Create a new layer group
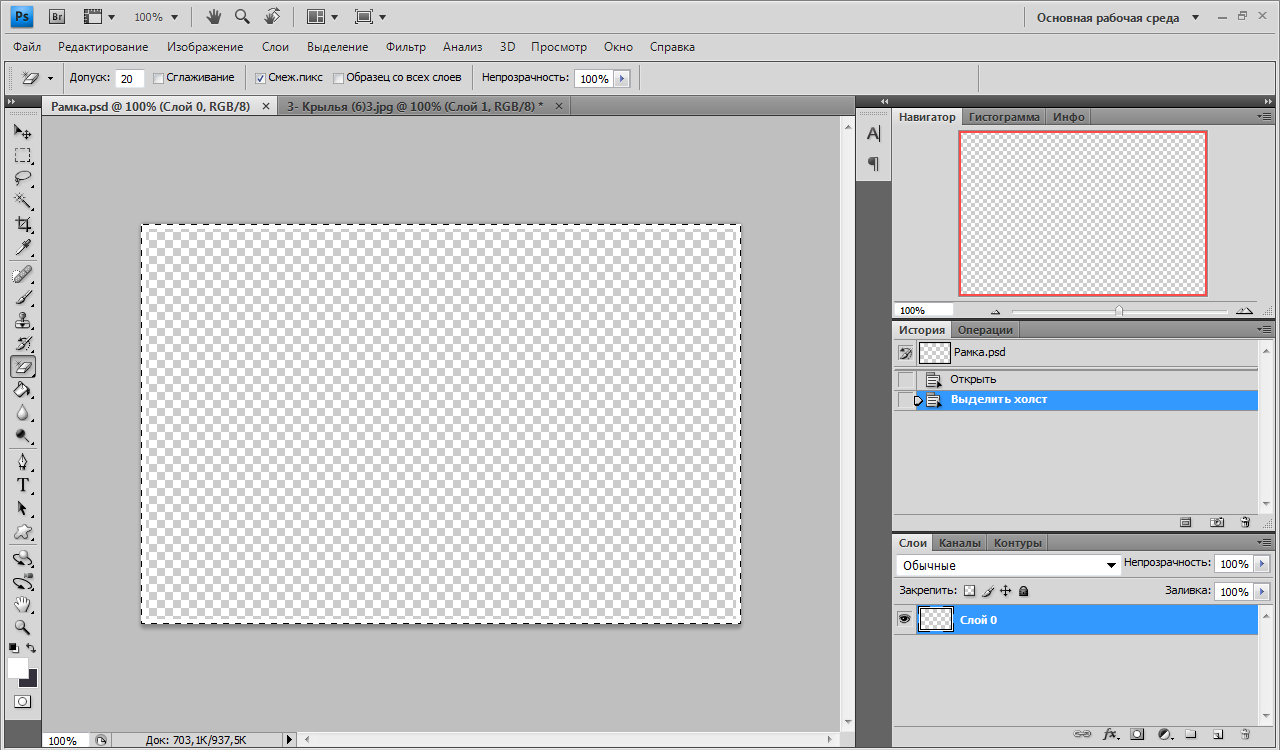Viewport: 1280px width, 750px height. pos(1192,734)
